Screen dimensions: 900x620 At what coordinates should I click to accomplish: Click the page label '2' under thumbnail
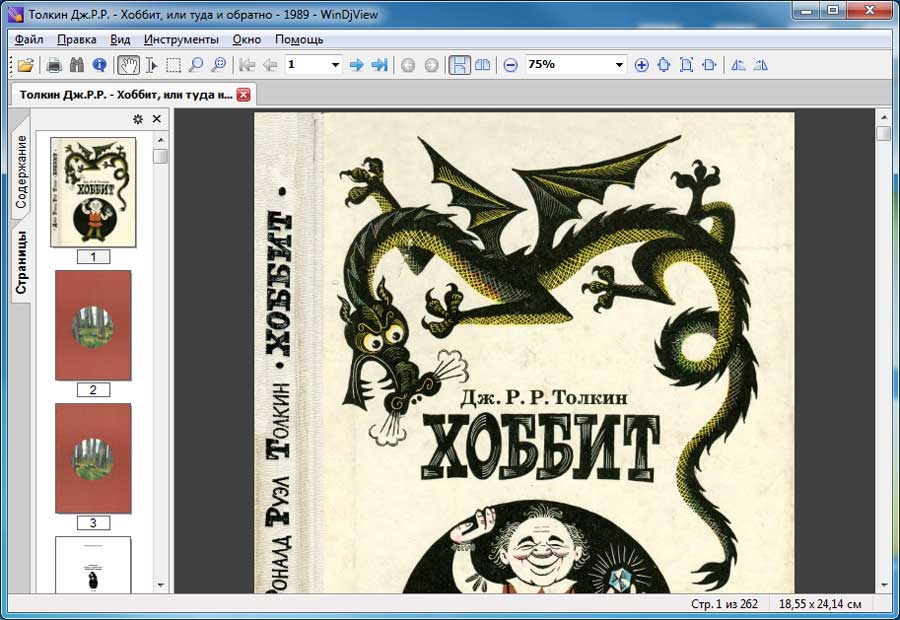click(x=93, y=390)
